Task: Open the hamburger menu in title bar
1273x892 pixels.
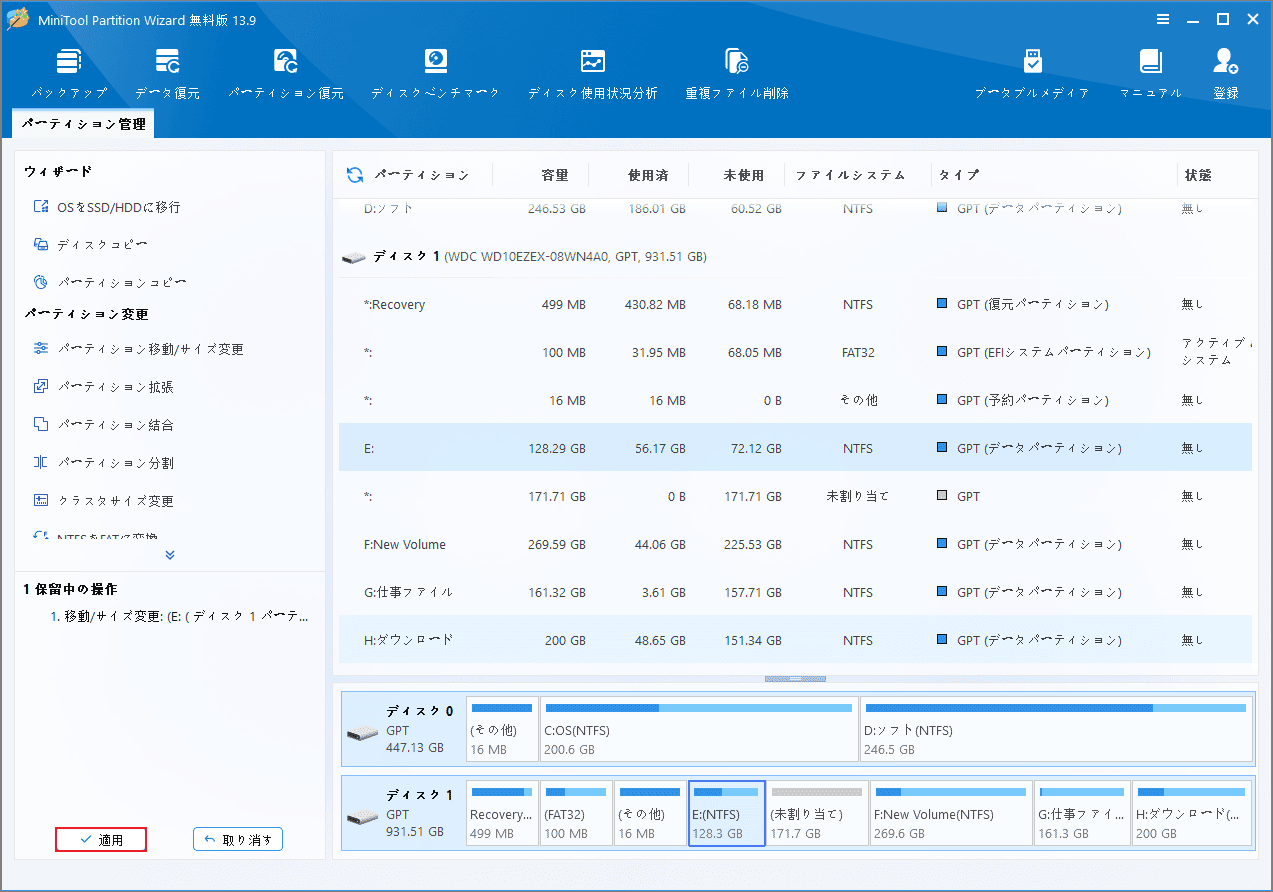Action: point(1163,19)
